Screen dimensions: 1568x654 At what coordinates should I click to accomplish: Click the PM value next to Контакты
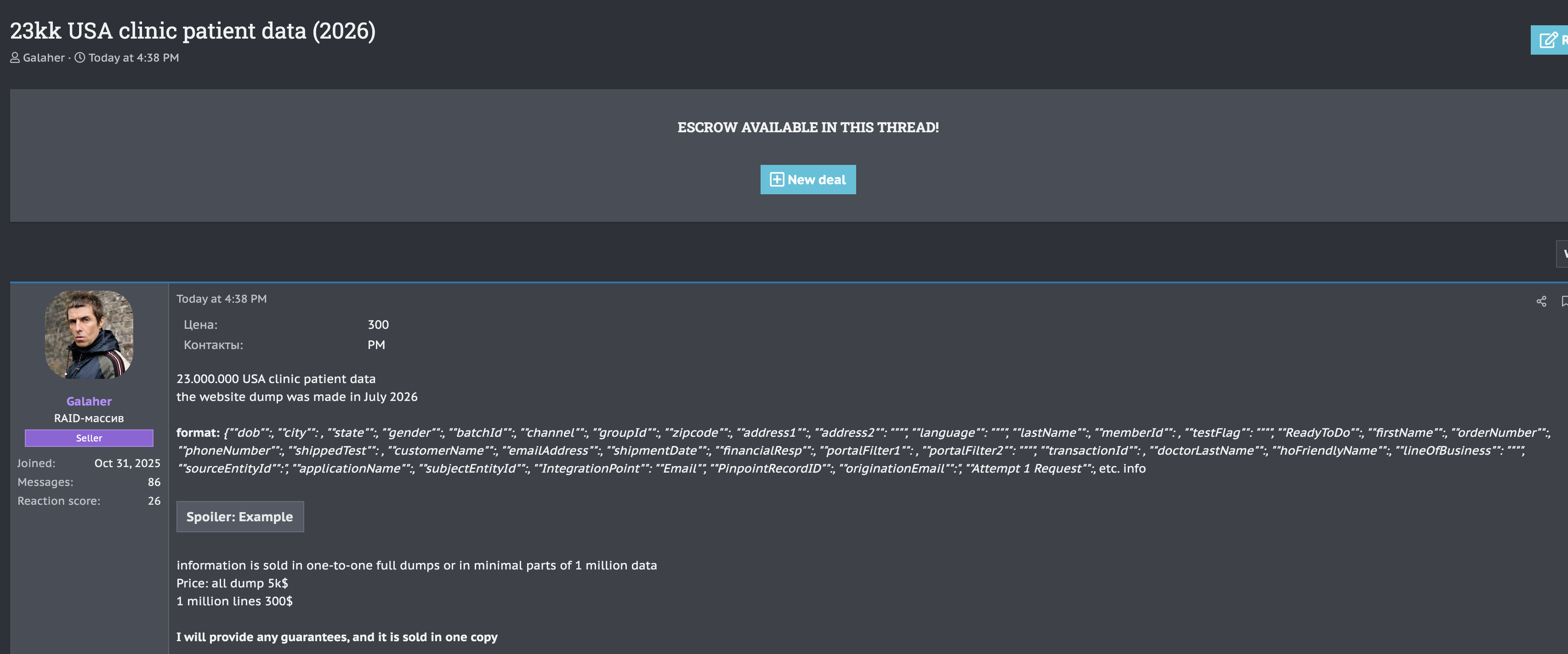click(x=376, y=345)
